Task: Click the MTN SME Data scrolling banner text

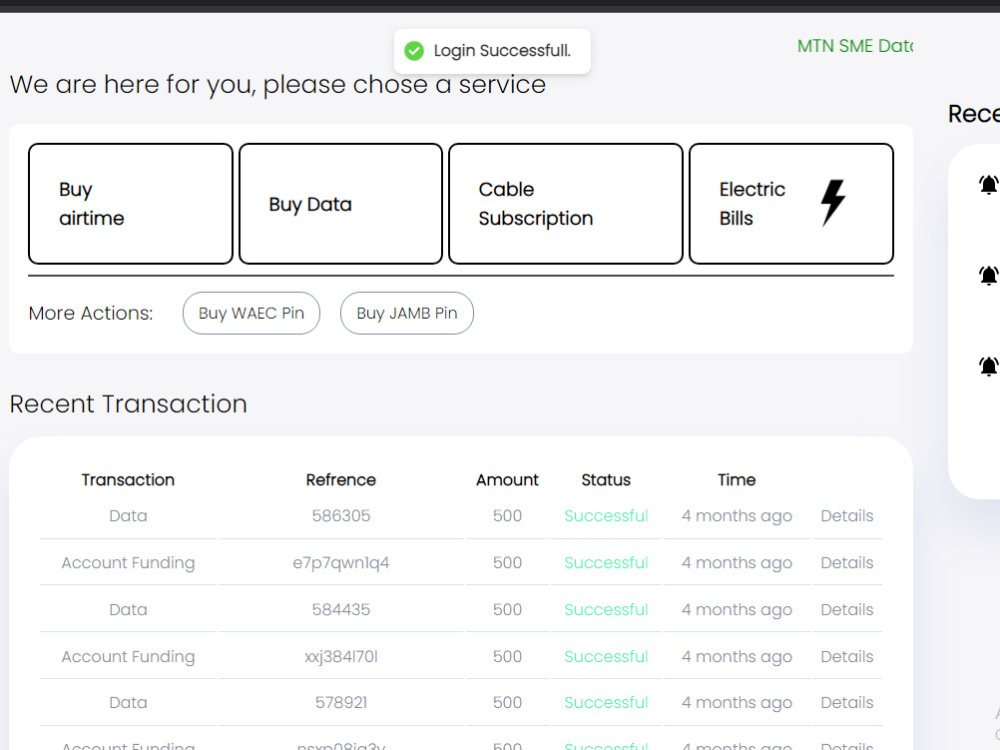Action: pos(855,46)
